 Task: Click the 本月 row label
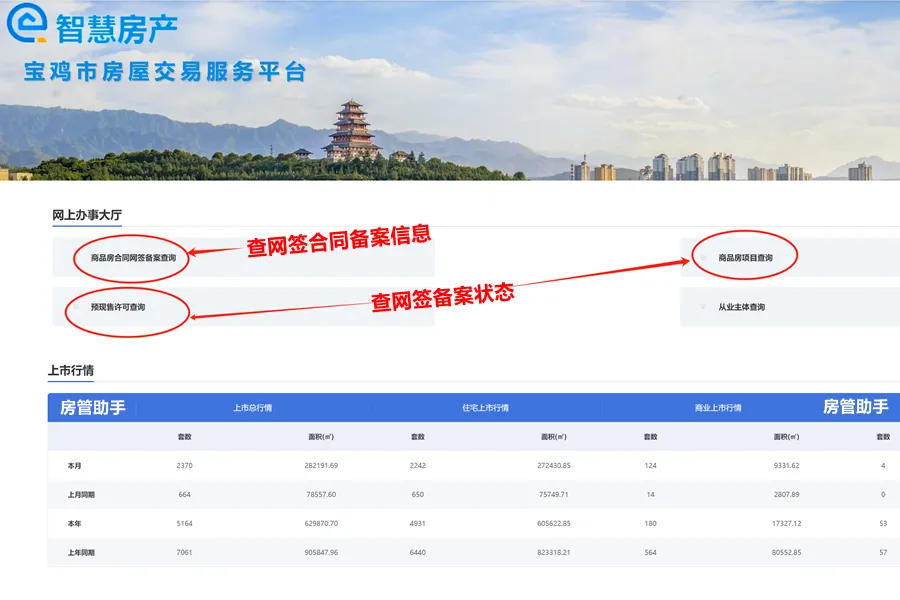point(75,466)
